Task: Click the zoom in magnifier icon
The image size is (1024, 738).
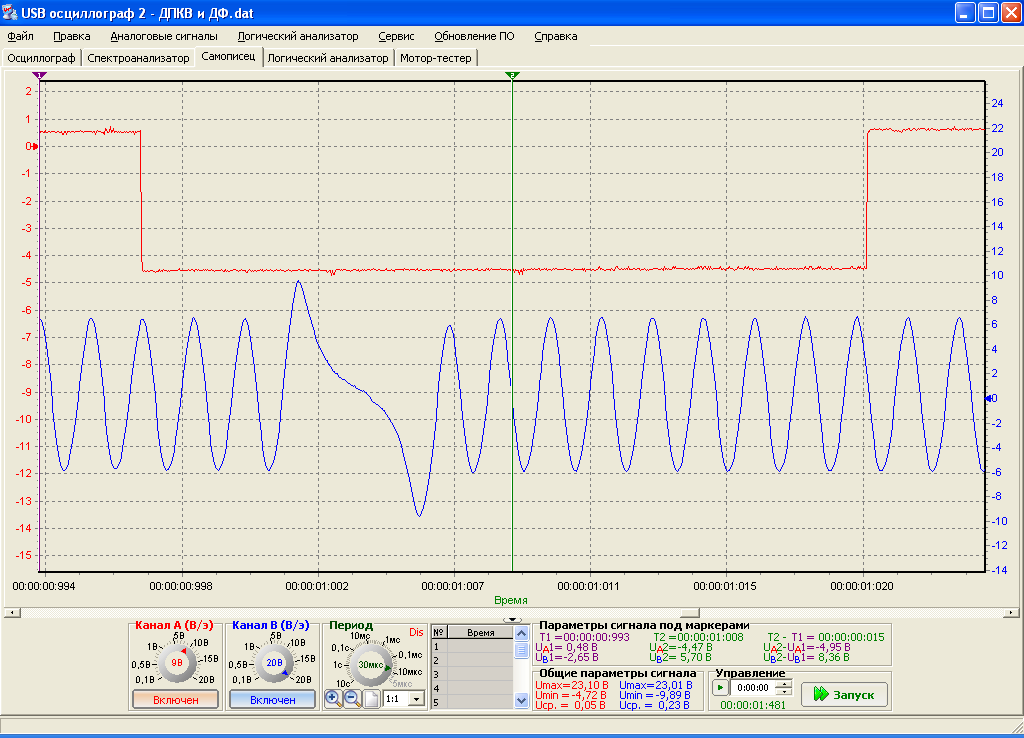Action: (x=333, y=699)
